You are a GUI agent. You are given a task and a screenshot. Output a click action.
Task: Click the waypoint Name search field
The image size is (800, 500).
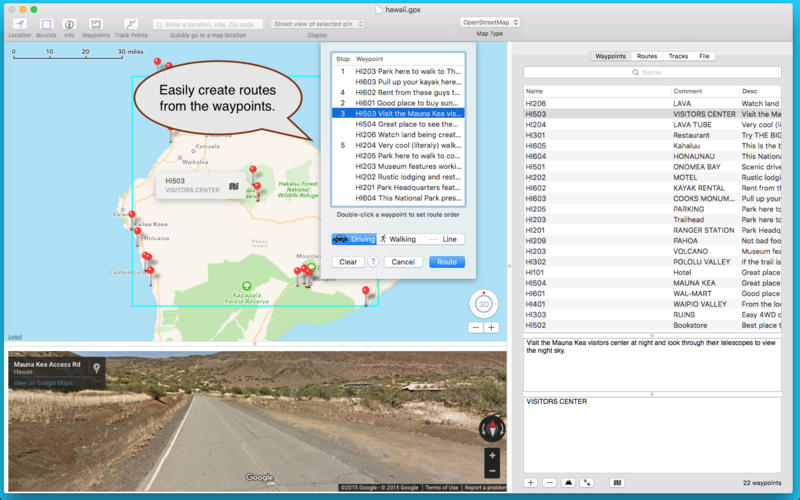click(x=651, y=73)
